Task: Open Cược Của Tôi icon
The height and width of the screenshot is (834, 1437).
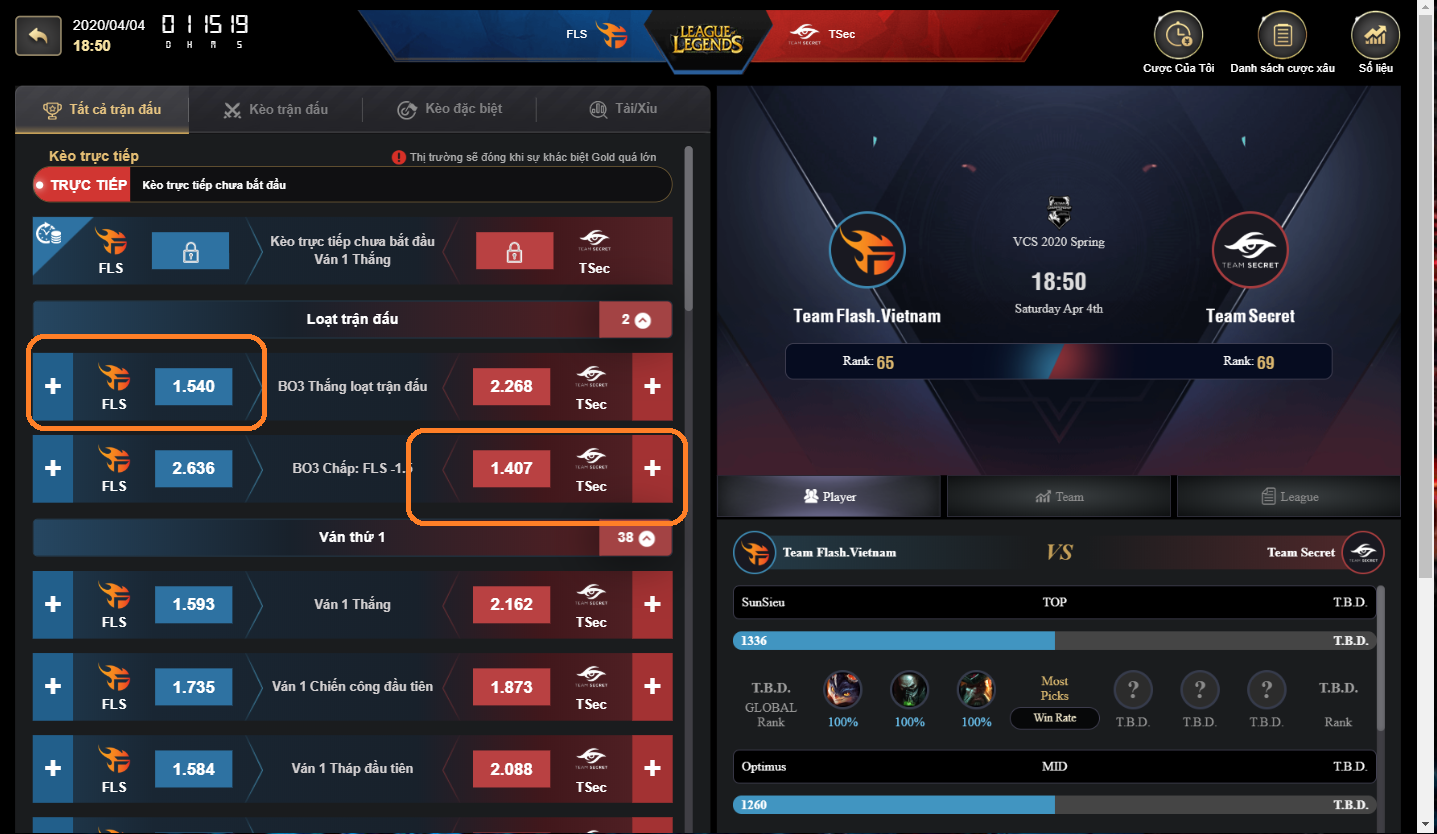Action: point(1178,36)
